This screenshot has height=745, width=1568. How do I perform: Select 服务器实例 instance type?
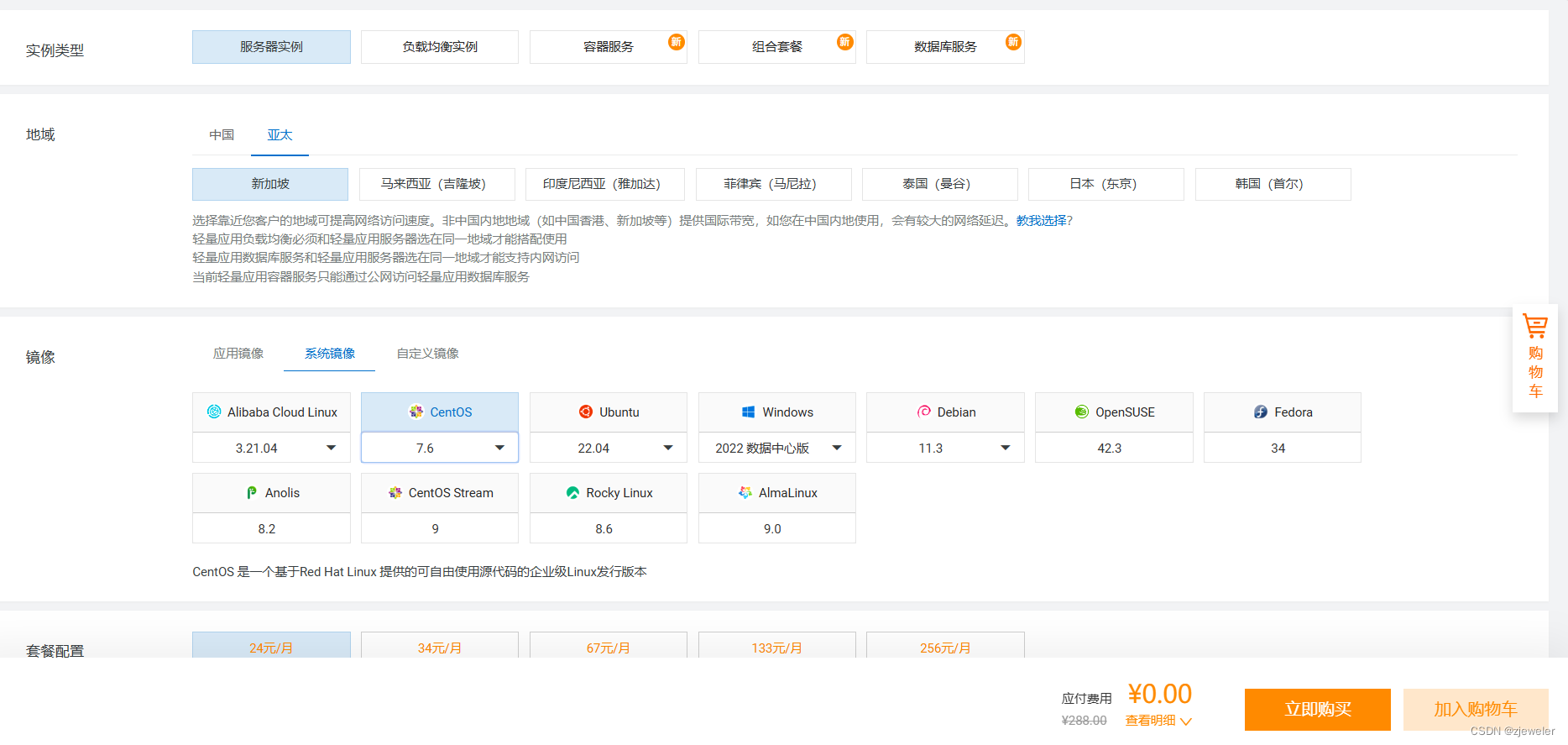[x=271, y=47]
